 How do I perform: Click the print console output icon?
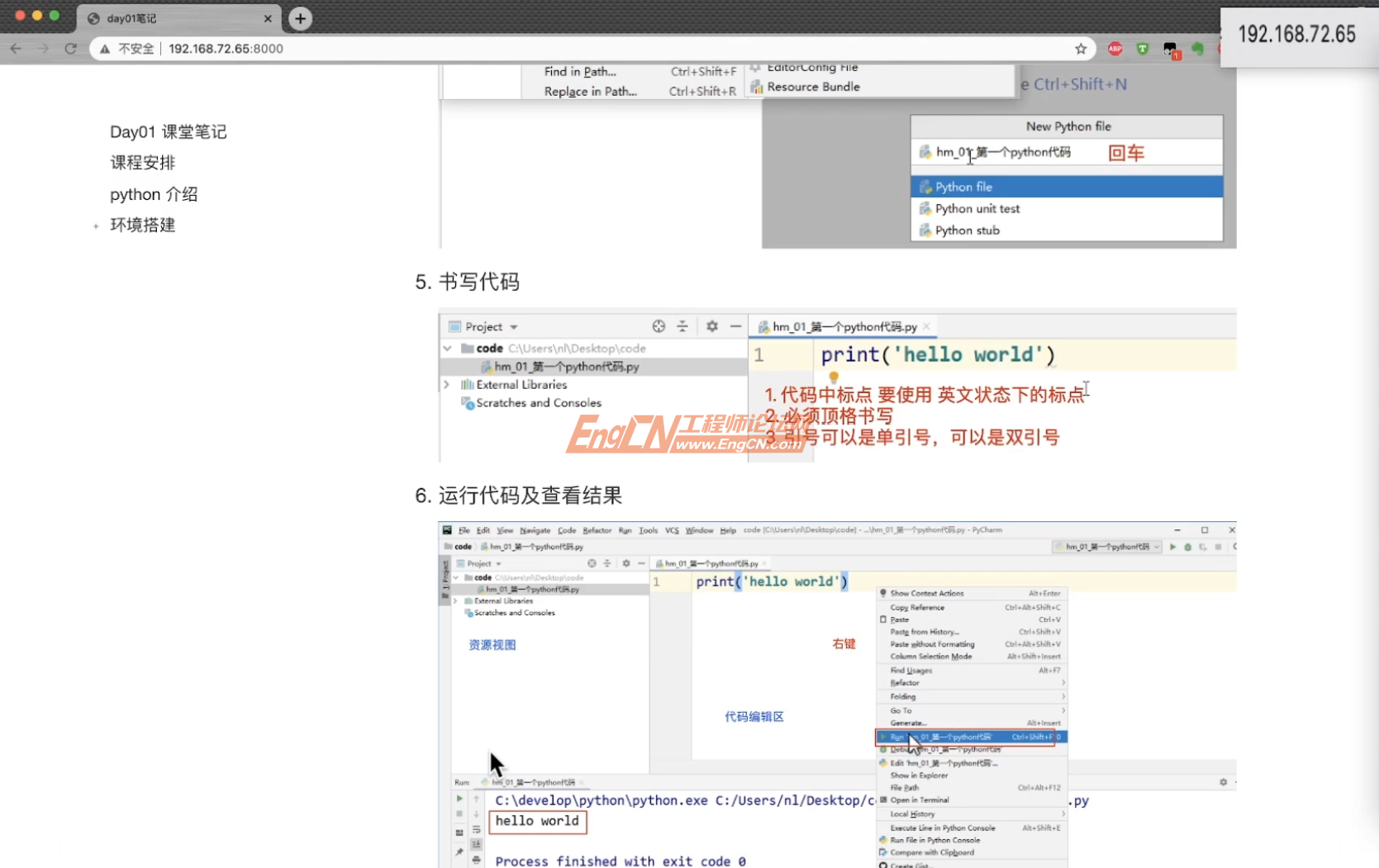(x=477, y=860)
